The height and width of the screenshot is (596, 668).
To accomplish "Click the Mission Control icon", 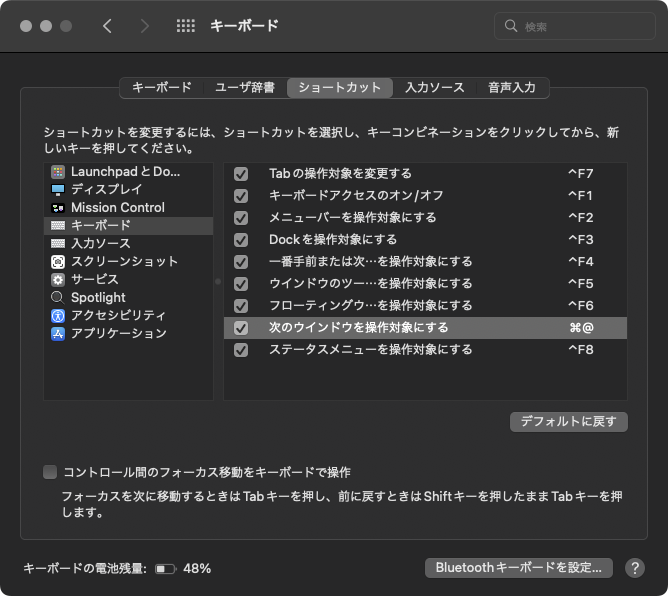I will (58, 208).
